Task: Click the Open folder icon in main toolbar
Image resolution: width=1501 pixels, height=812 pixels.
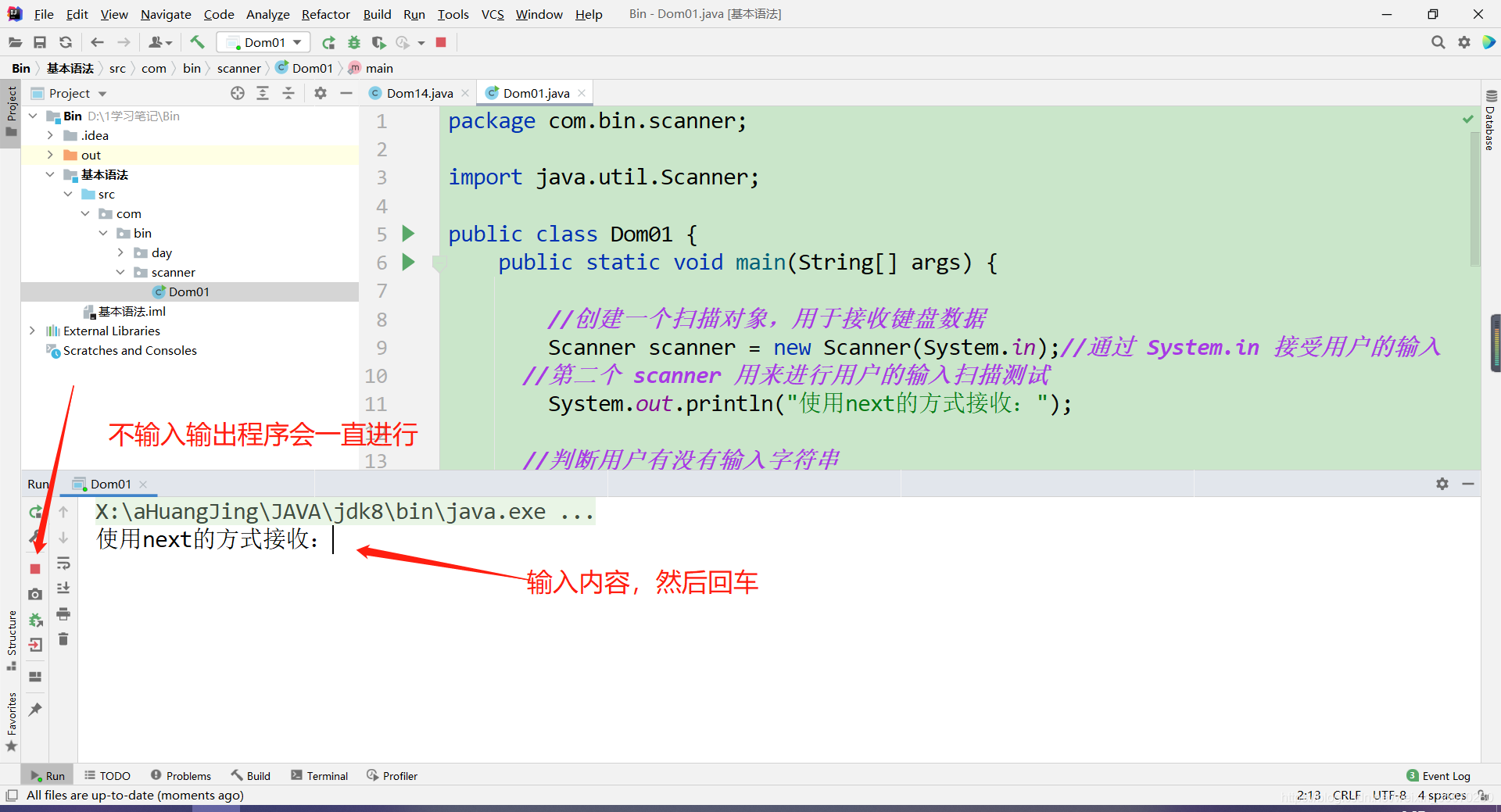Action: pyautogui.click(x=15, y=42)
